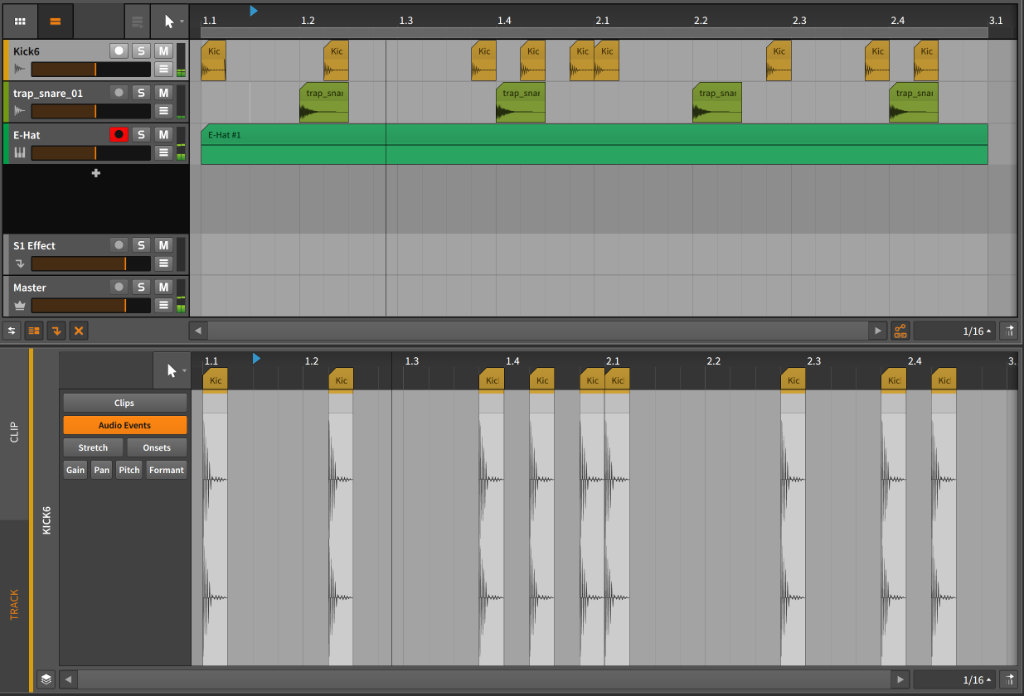Click the double-arrow swap icon below track list

click(x=12, y=331)
